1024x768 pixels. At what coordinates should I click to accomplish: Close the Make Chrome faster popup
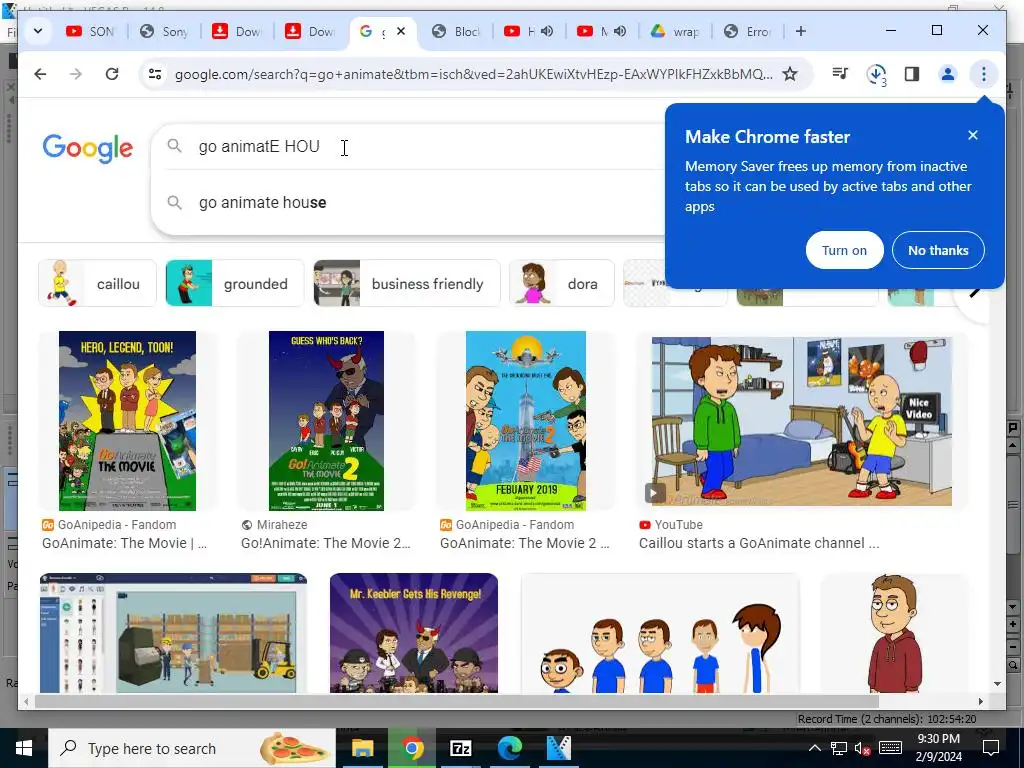(x=973, y=135)
